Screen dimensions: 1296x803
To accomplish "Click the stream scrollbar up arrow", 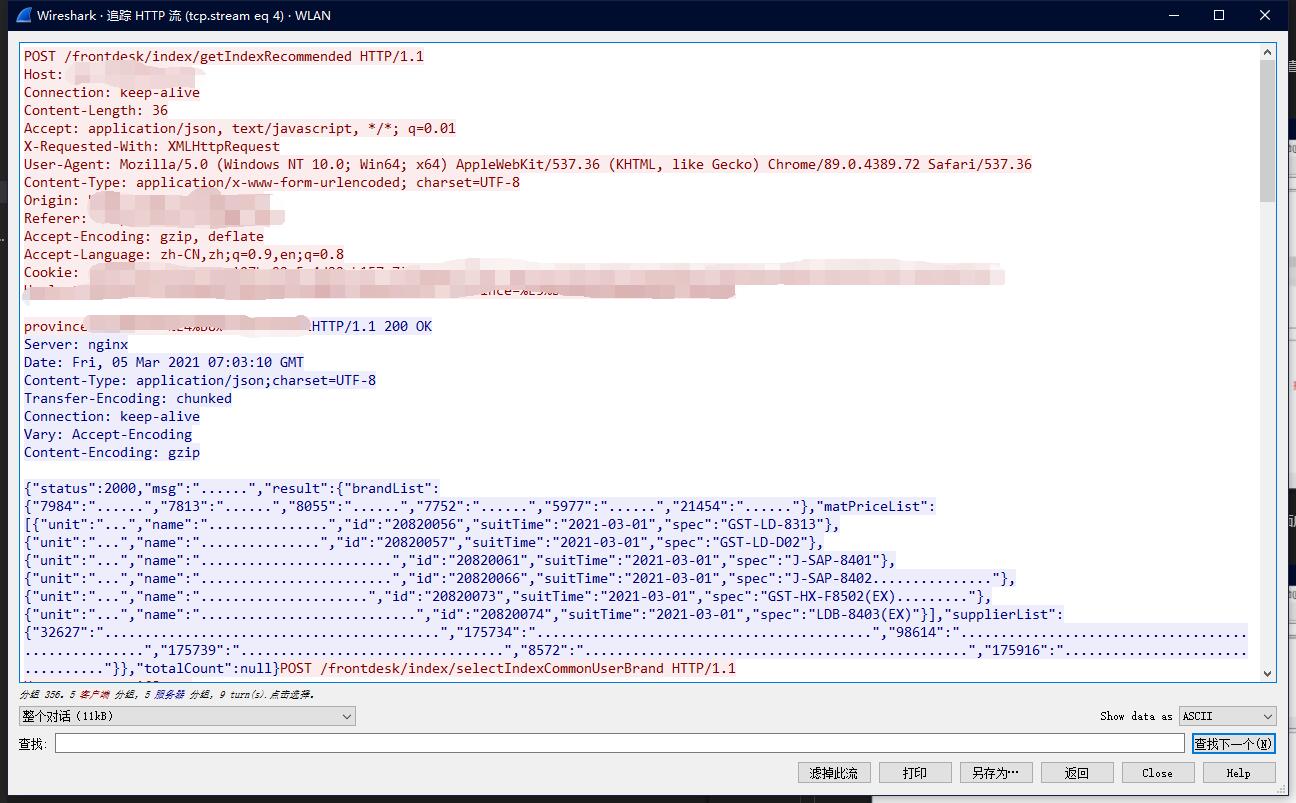I will 1268,51.
